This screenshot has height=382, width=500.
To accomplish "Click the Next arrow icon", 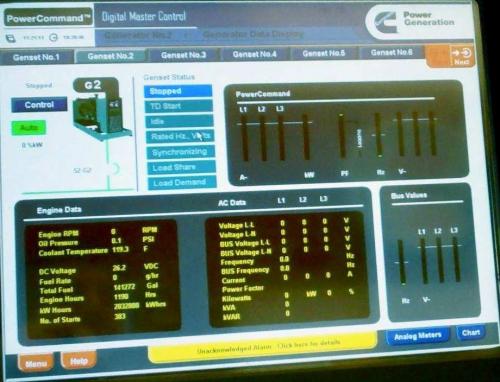I will 461,56.
